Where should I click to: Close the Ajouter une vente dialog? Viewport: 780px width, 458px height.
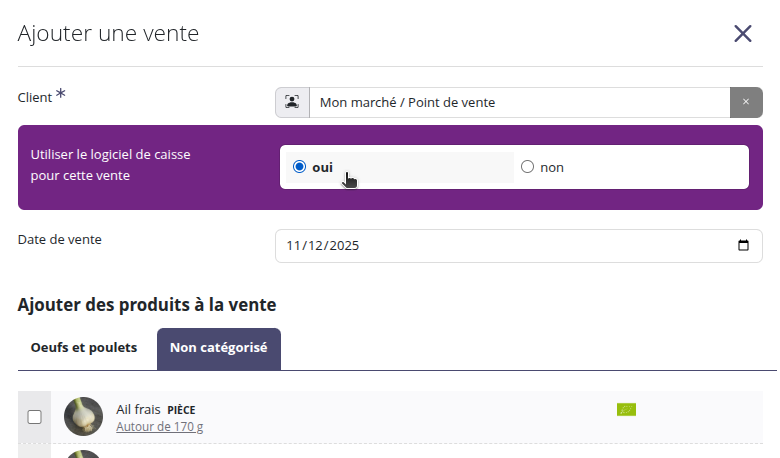[742, 34]
